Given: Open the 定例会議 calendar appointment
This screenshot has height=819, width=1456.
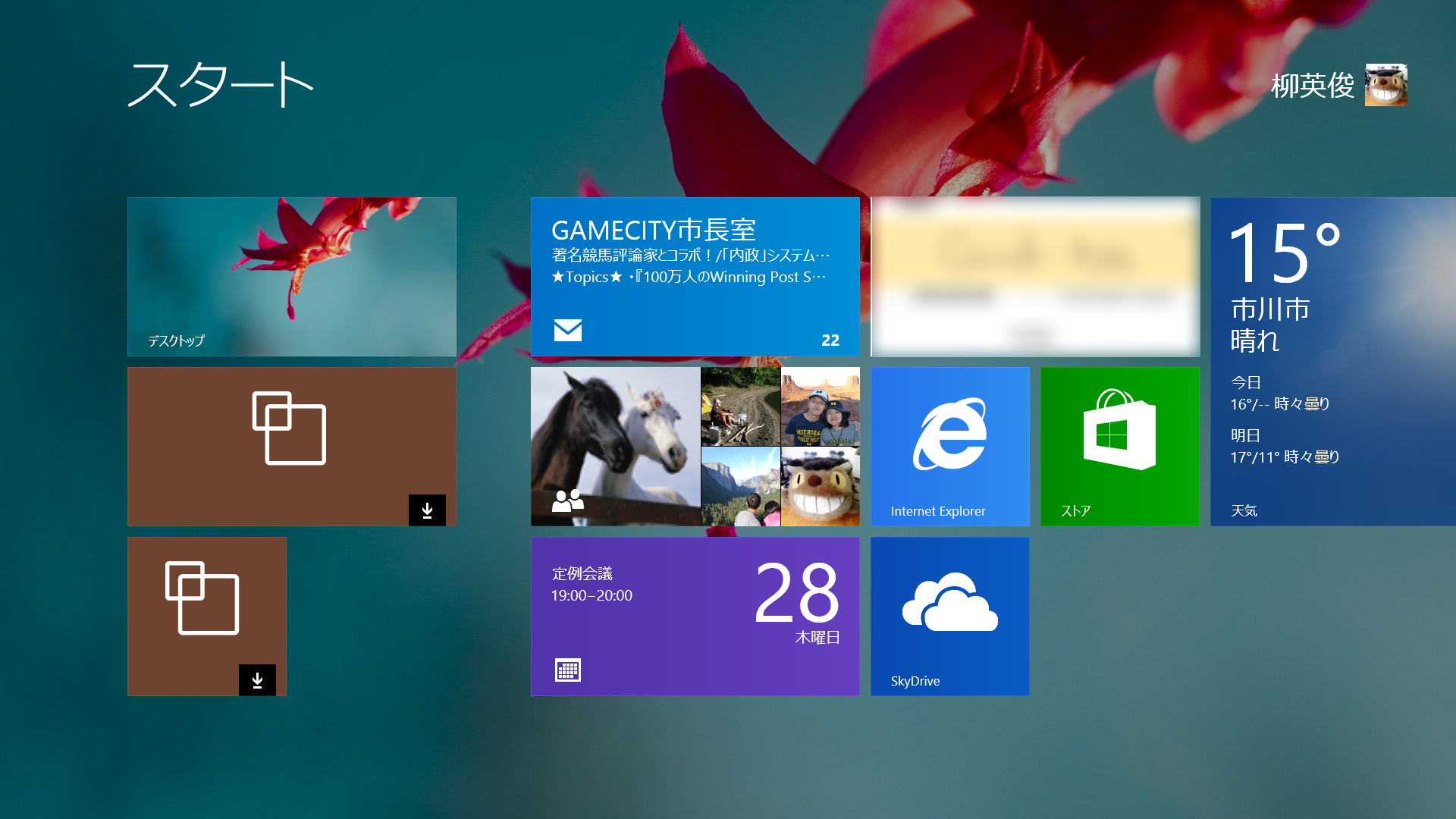Looking at the screenshot, I should click(x=582, y=574).
